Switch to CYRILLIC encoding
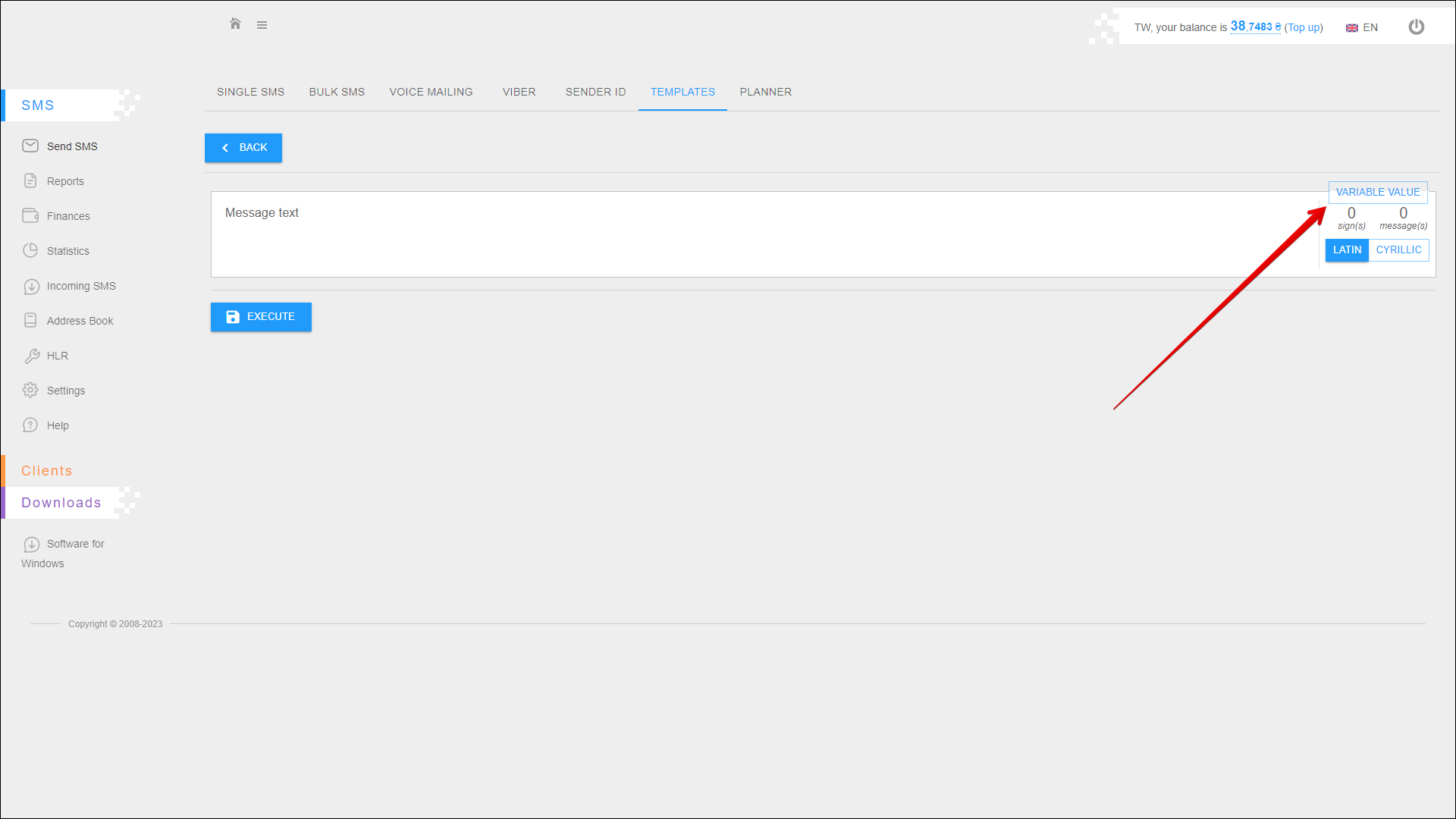Viewport: 1456px width, 819px height. pyautogui.click(x=1398, y=250)
